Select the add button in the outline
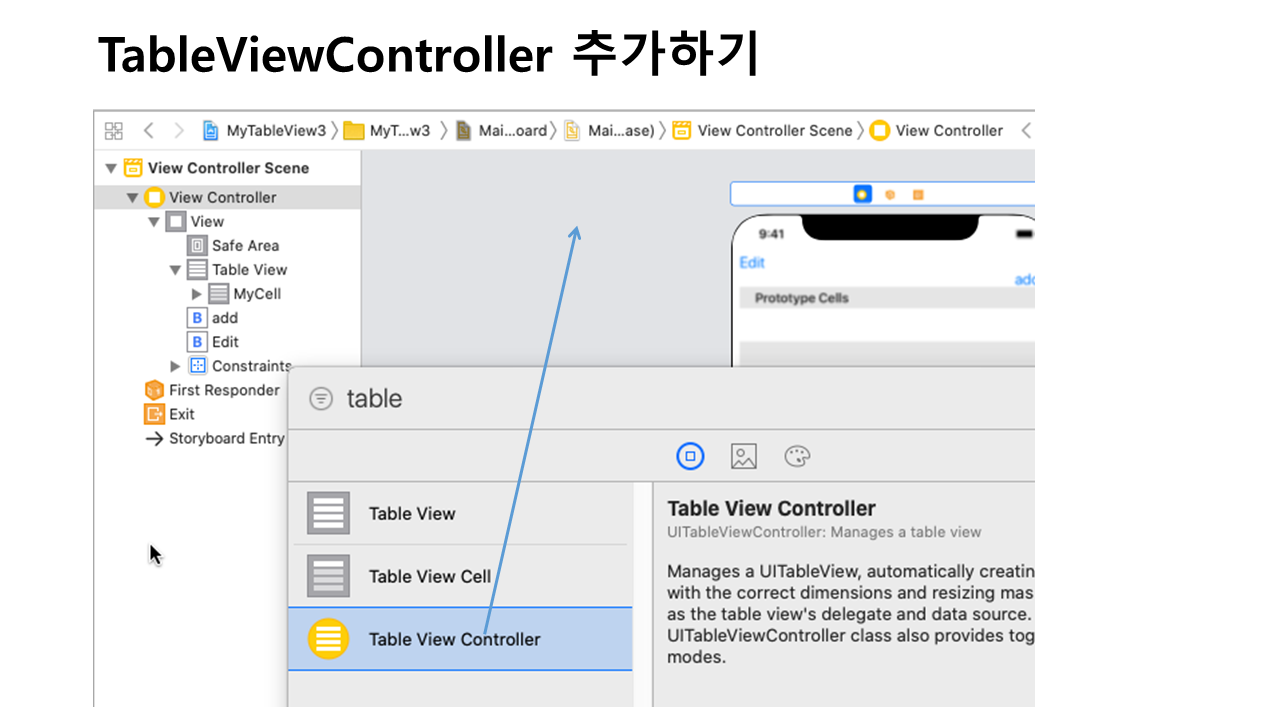The width and height of the screenshot is (1280, 720). pos(224,318)
